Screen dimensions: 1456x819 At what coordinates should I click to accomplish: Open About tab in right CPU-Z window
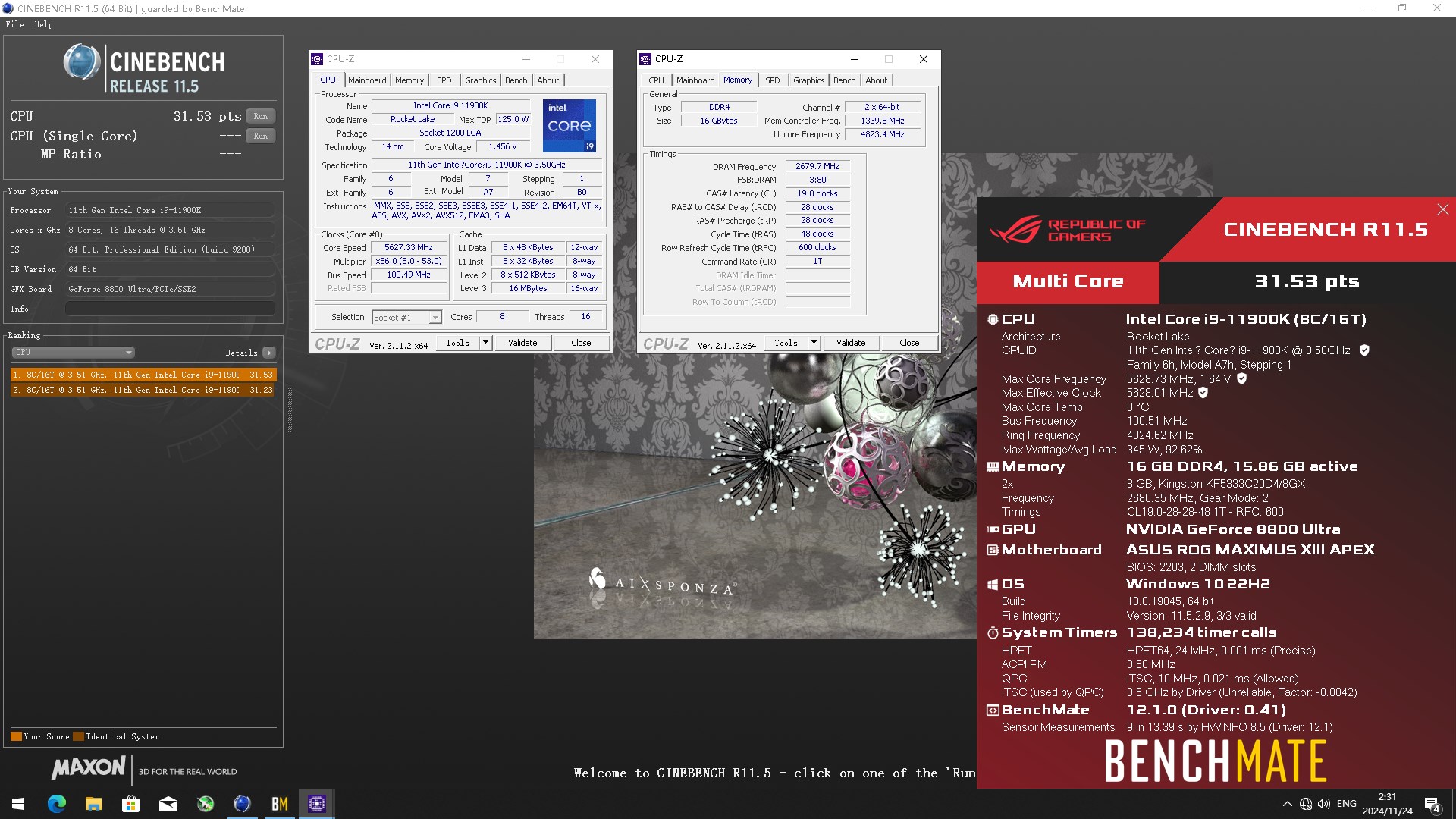[x=877, y=80]
